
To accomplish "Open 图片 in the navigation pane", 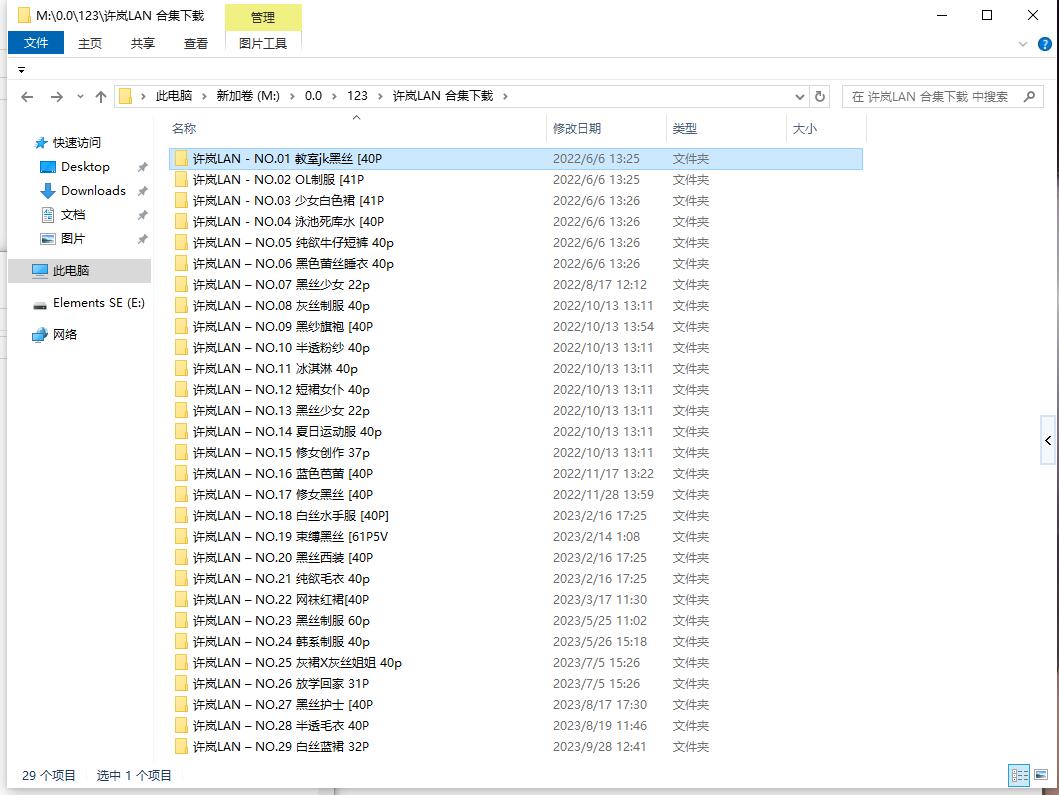I will point(73,238).
